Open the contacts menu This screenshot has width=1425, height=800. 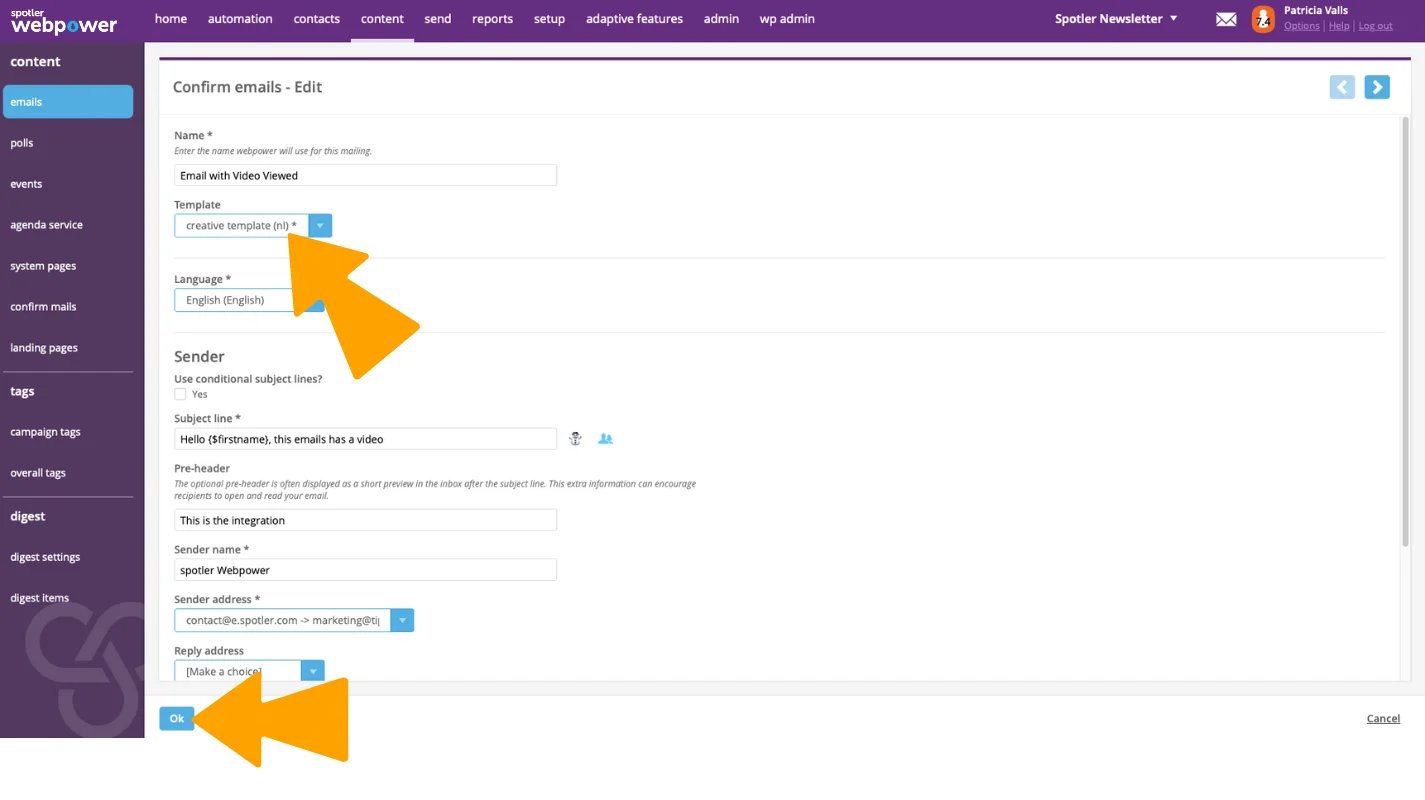[x=317, y=19]
